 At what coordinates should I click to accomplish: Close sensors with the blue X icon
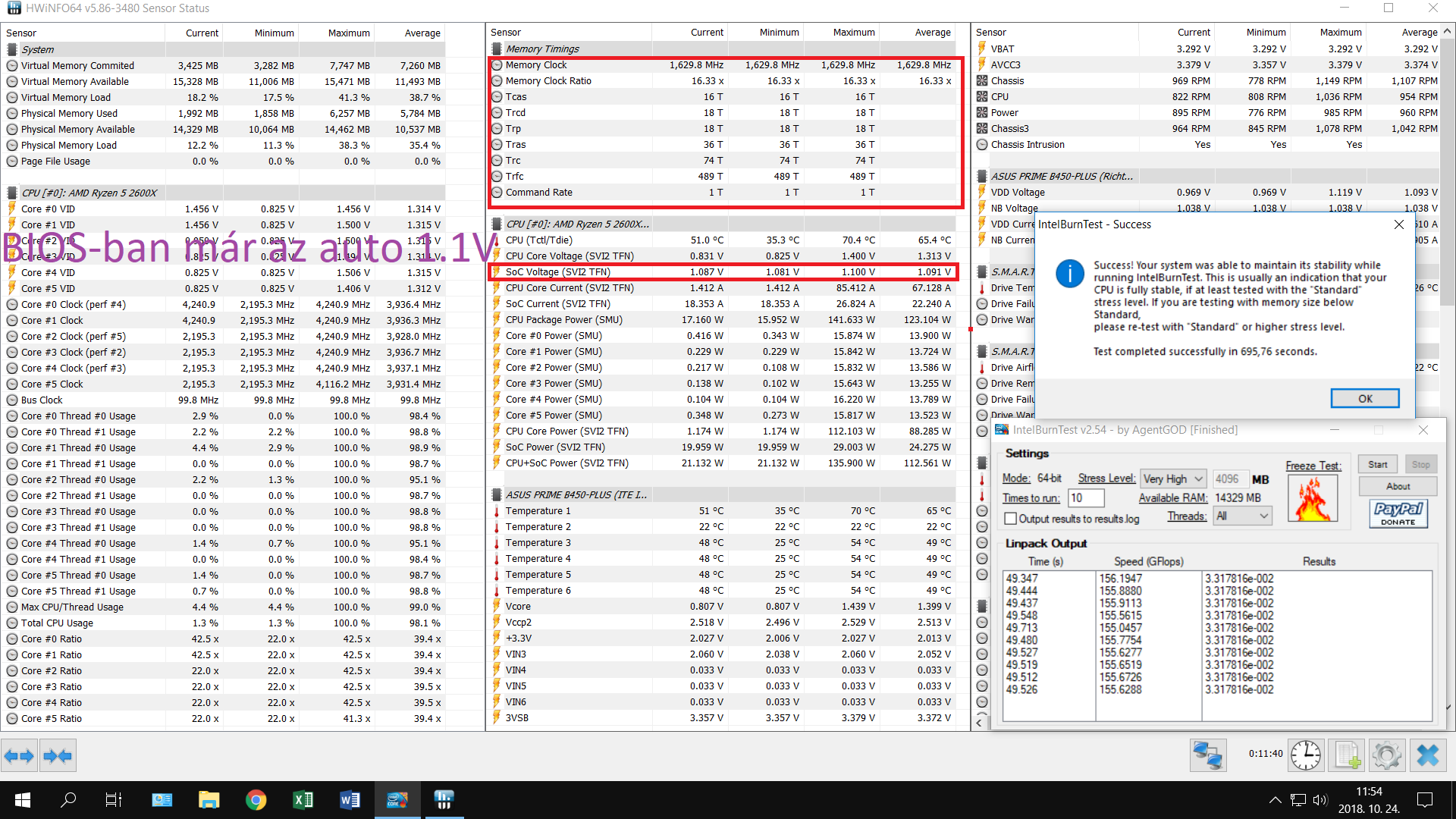[1428, 755]
